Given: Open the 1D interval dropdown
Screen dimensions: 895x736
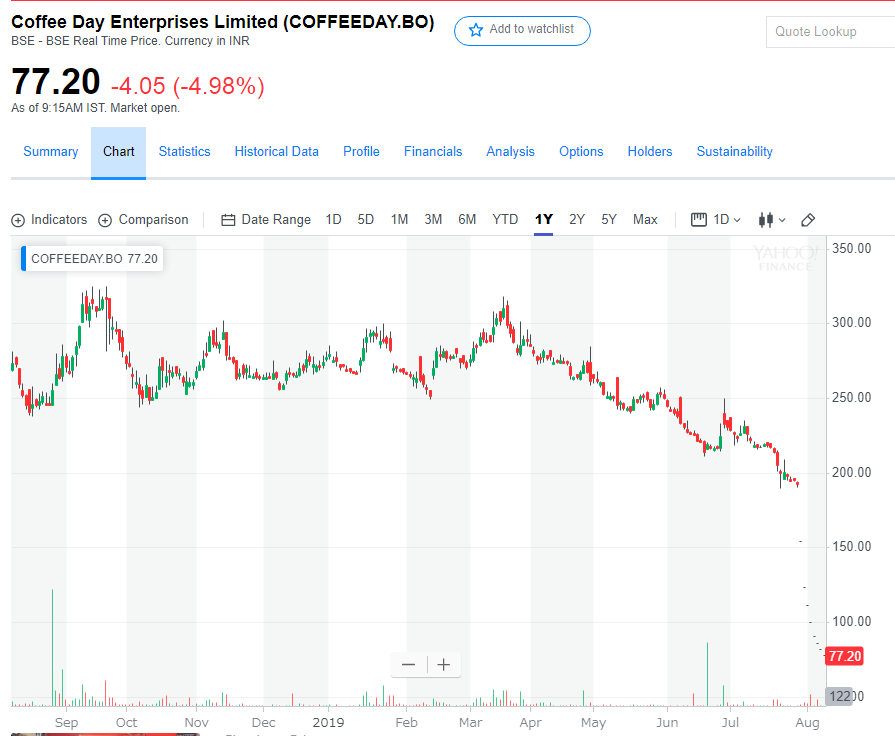Looking at the screenshot, I should (716, 220).
